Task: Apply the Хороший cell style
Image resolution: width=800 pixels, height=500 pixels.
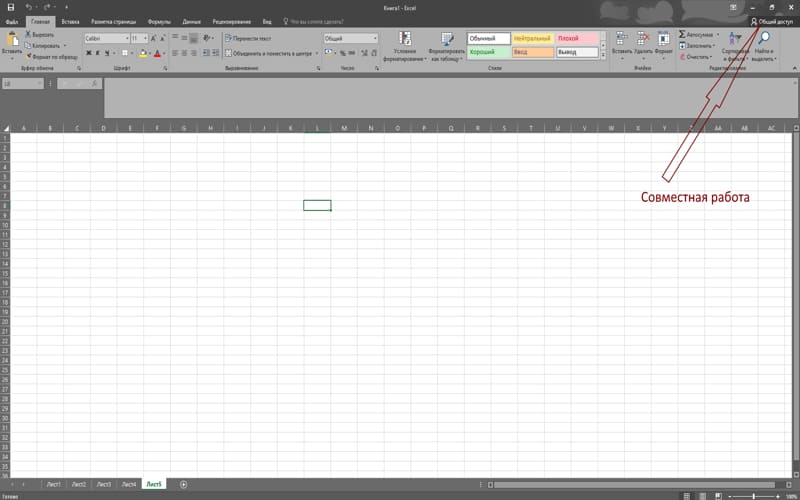Action: click(488, 52)
